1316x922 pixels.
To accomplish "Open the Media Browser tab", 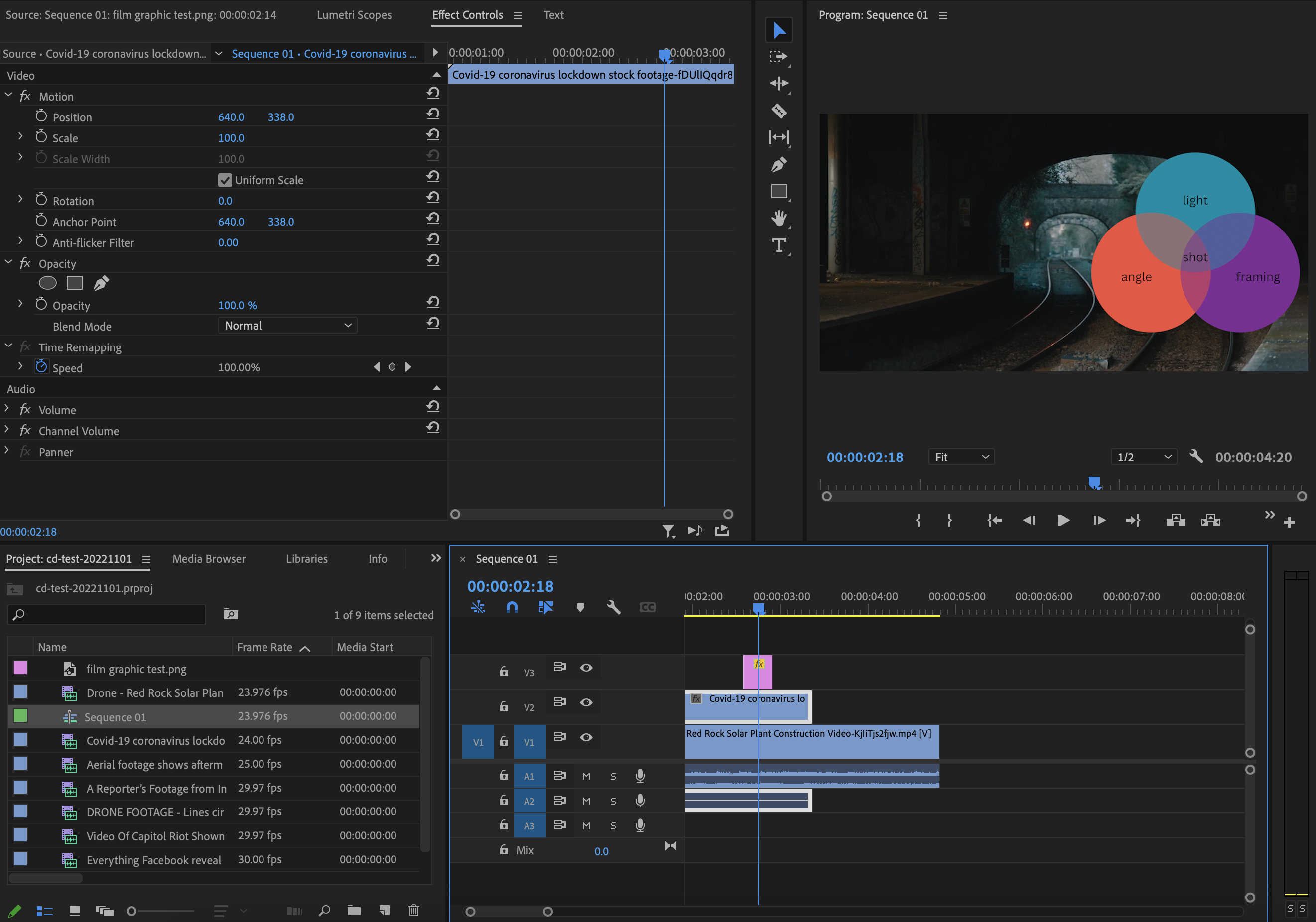I will 209,559.
